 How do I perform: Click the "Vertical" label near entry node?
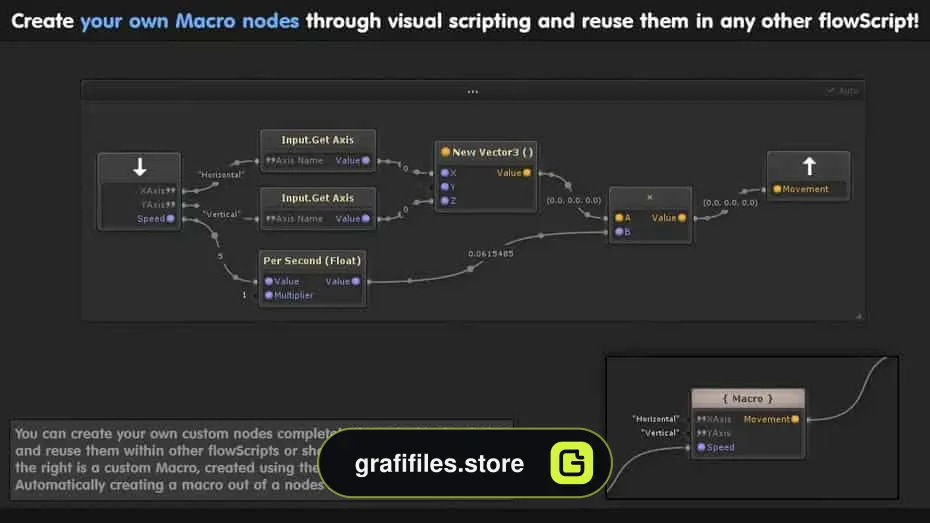(x=221, y=214)
